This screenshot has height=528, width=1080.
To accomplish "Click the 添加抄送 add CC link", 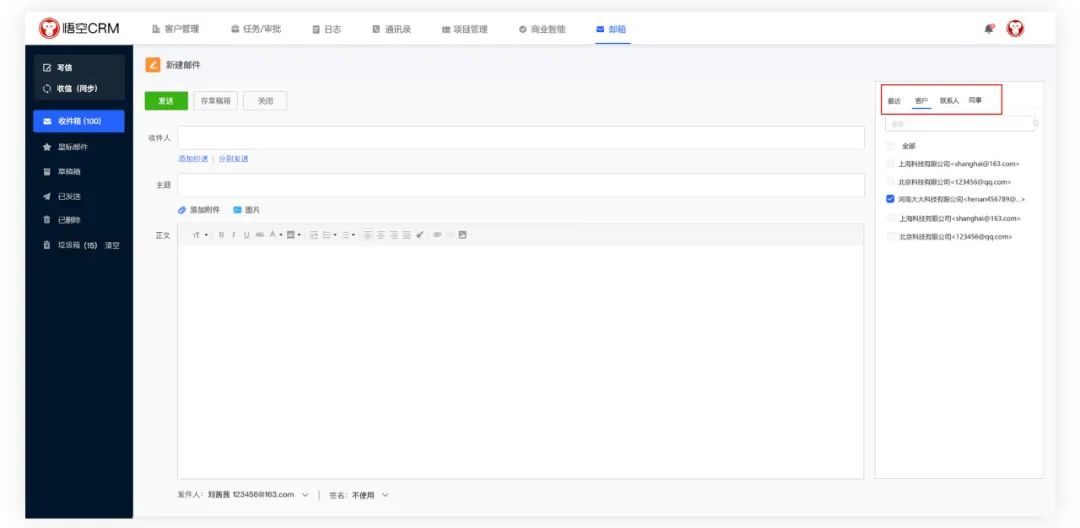I will pyautogui.click(x=193, y=159).
